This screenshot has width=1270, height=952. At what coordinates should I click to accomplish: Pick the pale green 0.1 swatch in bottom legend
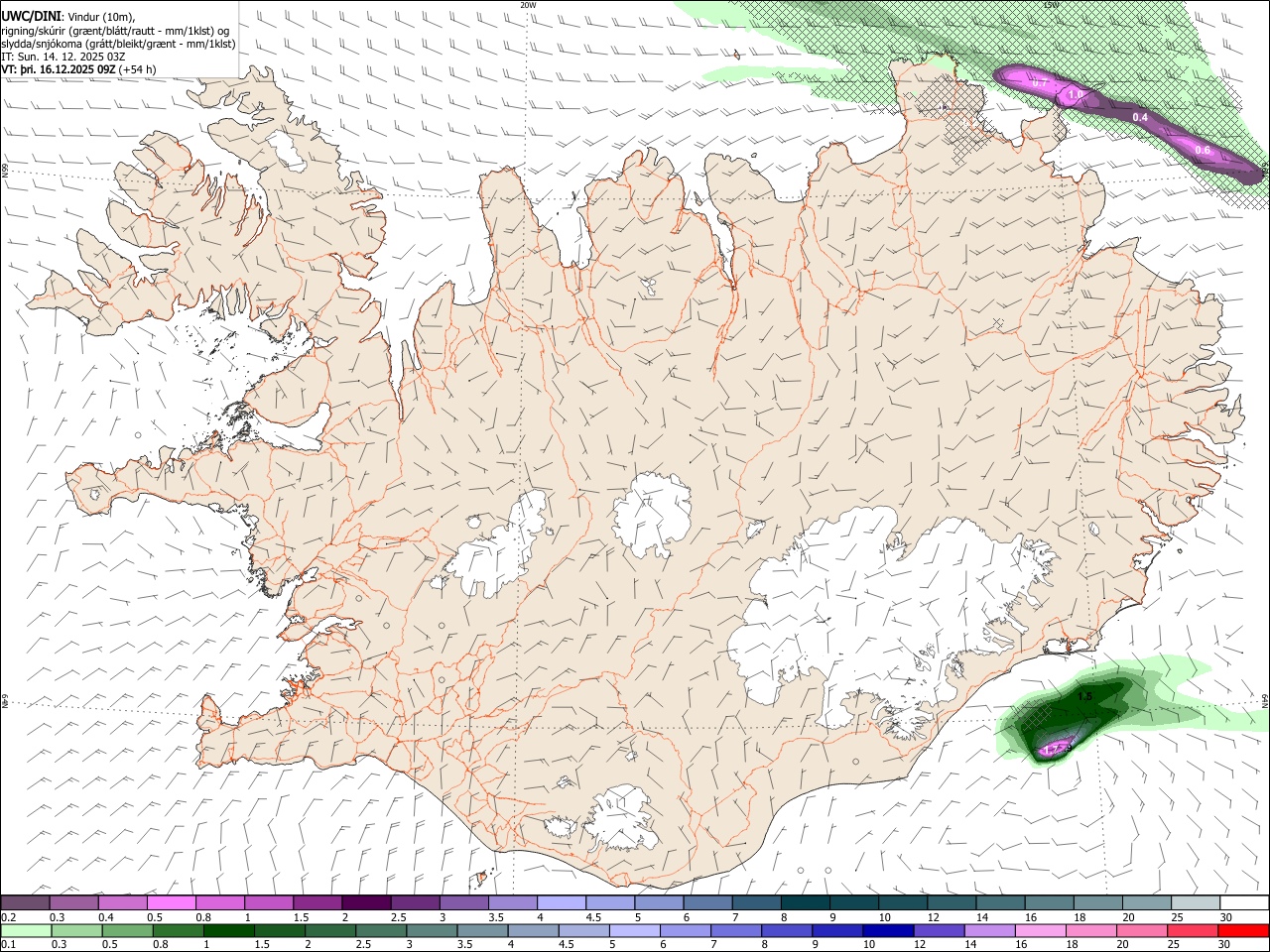tap(26, 931)
